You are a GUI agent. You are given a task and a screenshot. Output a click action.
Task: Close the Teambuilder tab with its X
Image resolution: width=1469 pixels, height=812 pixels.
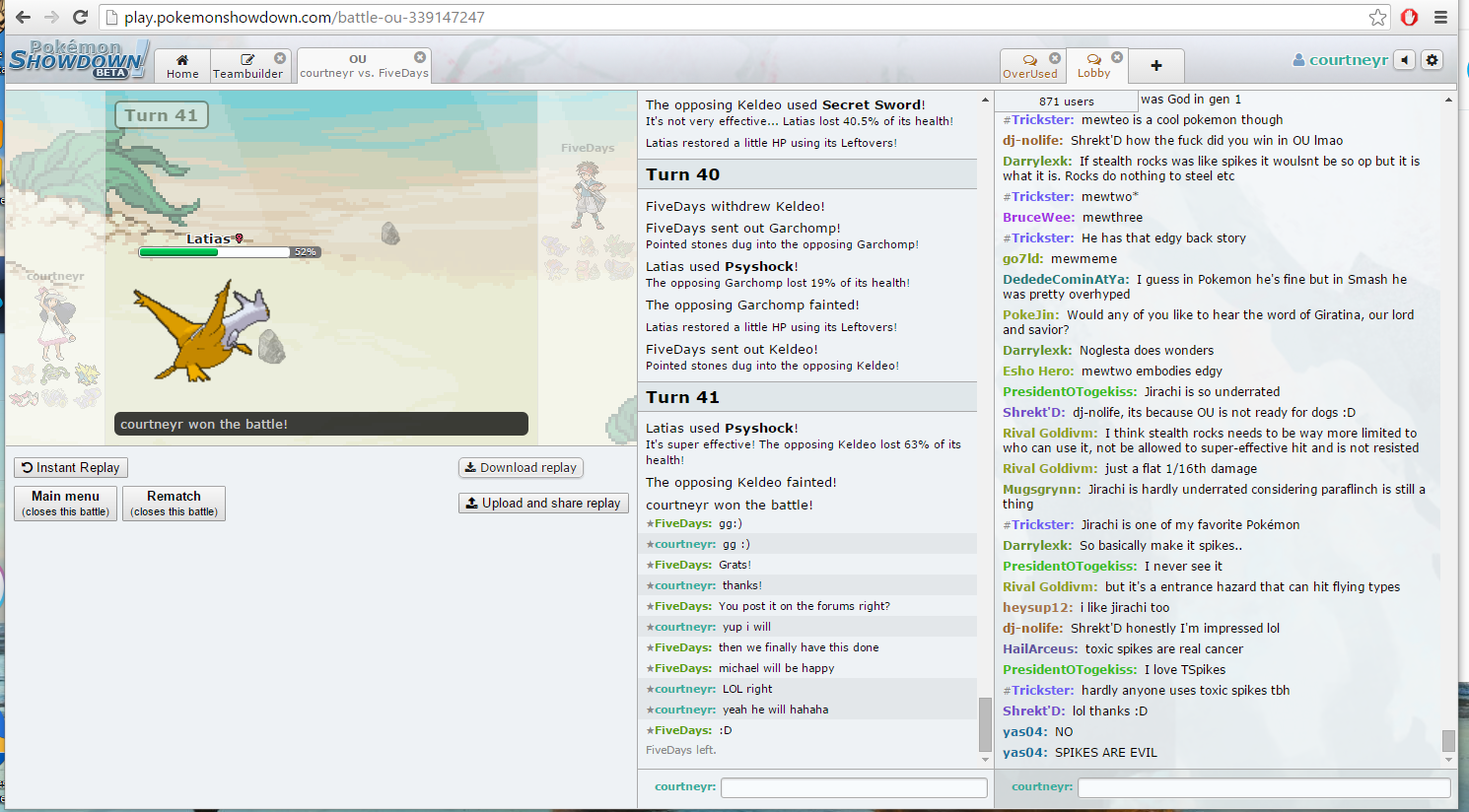coord(280,58)
